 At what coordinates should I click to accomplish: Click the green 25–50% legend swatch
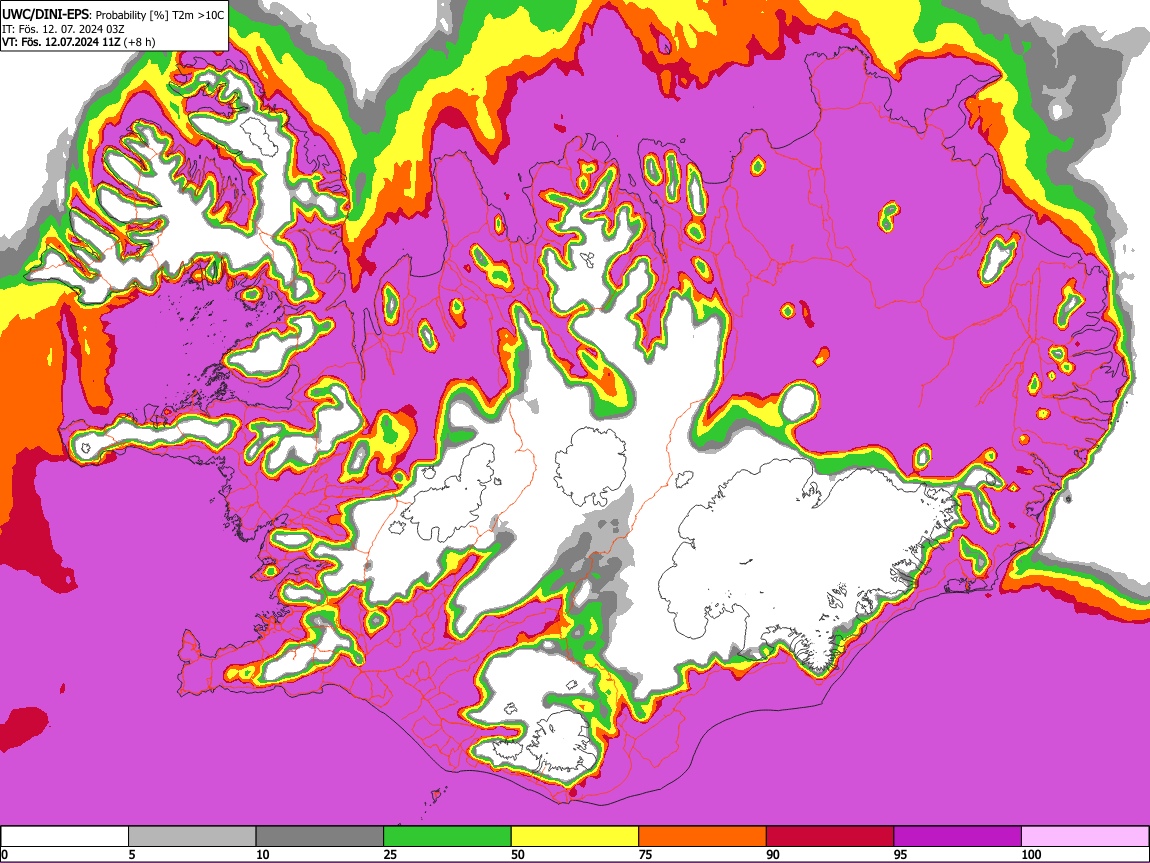(x=447, y=837)
